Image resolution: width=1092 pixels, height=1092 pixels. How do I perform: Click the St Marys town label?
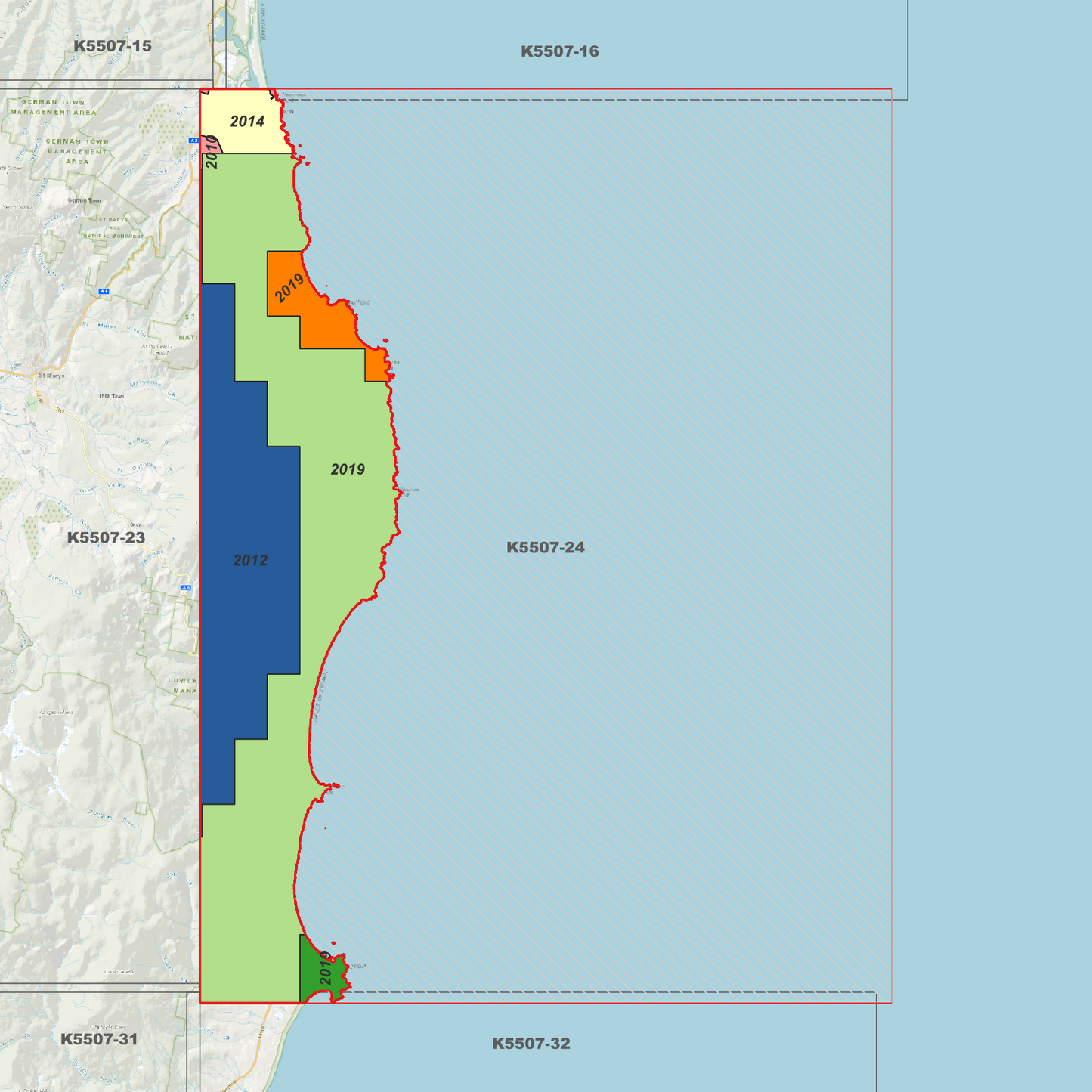(x=51, y=375)
